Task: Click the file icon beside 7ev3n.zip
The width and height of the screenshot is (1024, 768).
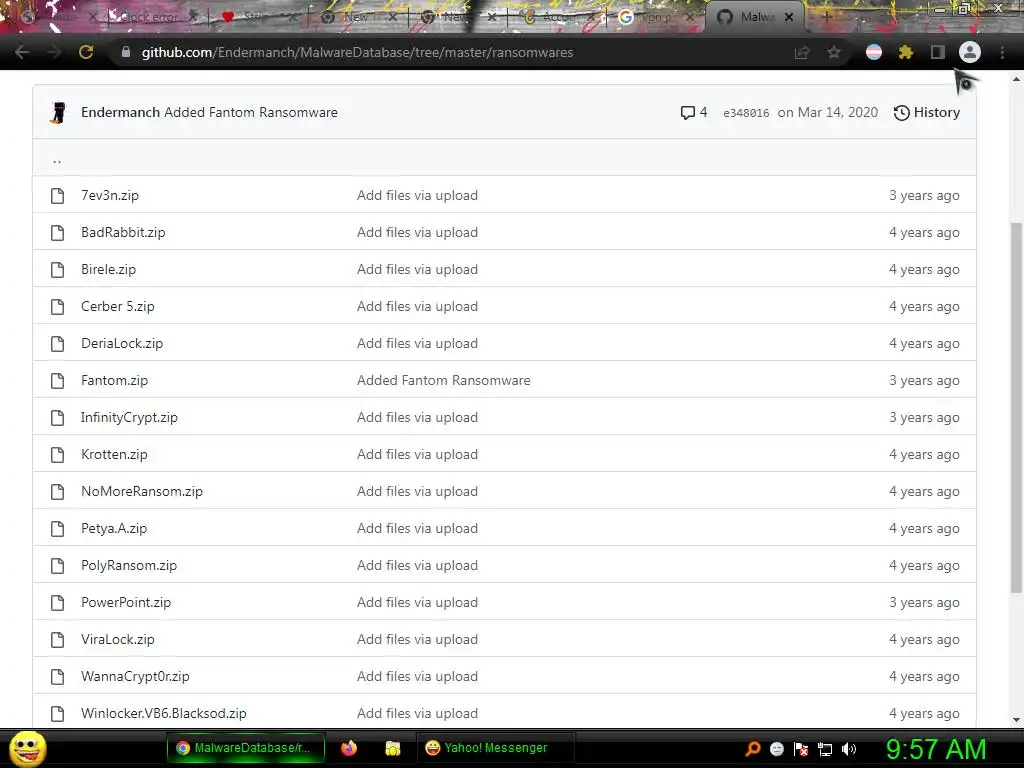Action: [x=57, y=196]
